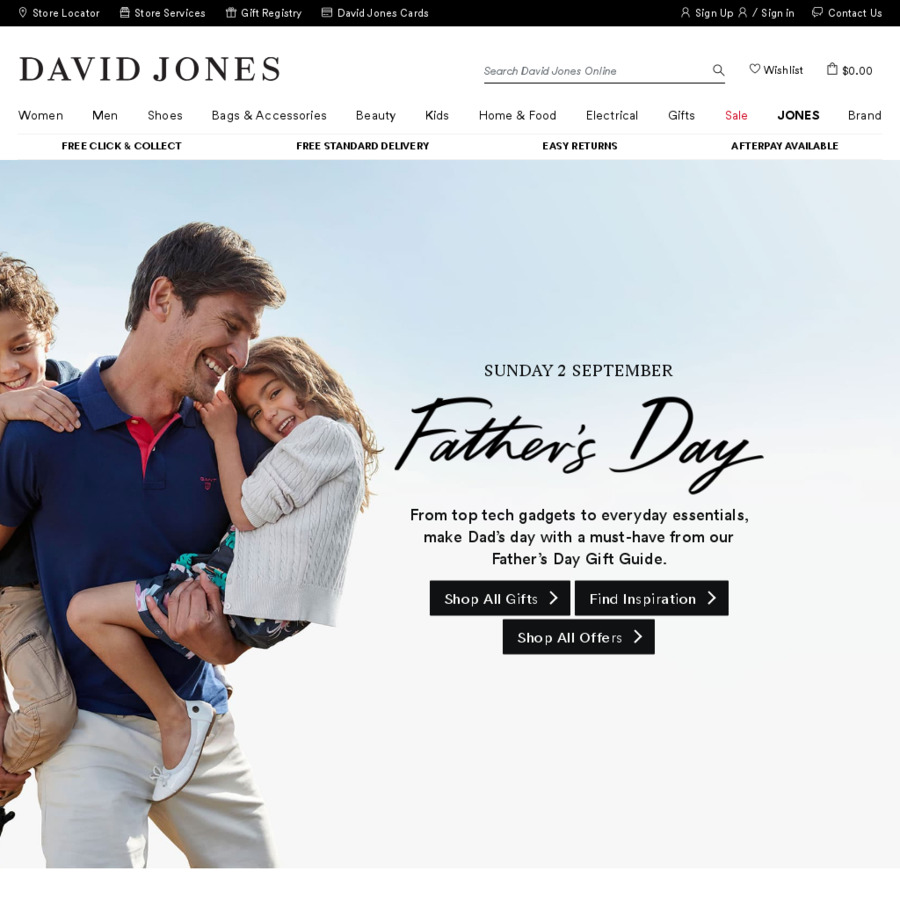The width and height of the screenshot is (900, 900).
Task: Open the Sale menu item
Action: (x=736, y=115)
